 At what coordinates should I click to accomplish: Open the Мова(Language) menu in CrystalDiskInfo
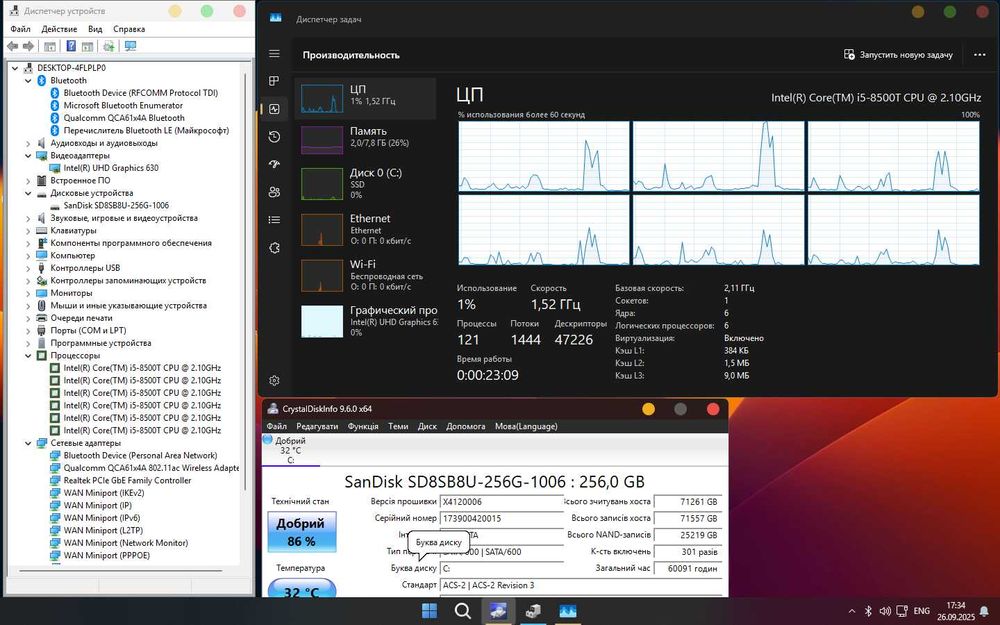tap(526, 426)
